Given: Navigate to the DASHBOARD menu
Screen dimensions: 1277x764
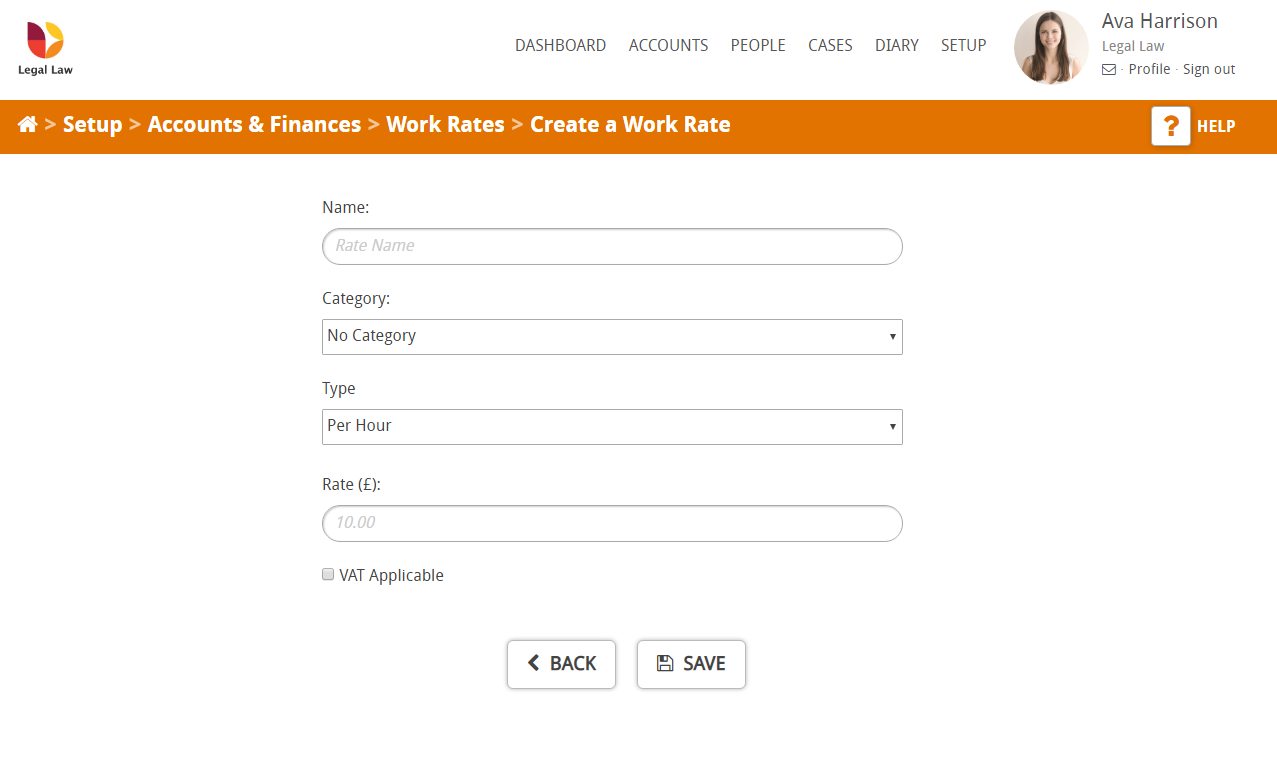Looking at the screenshot, I should (x=560, y=45).
